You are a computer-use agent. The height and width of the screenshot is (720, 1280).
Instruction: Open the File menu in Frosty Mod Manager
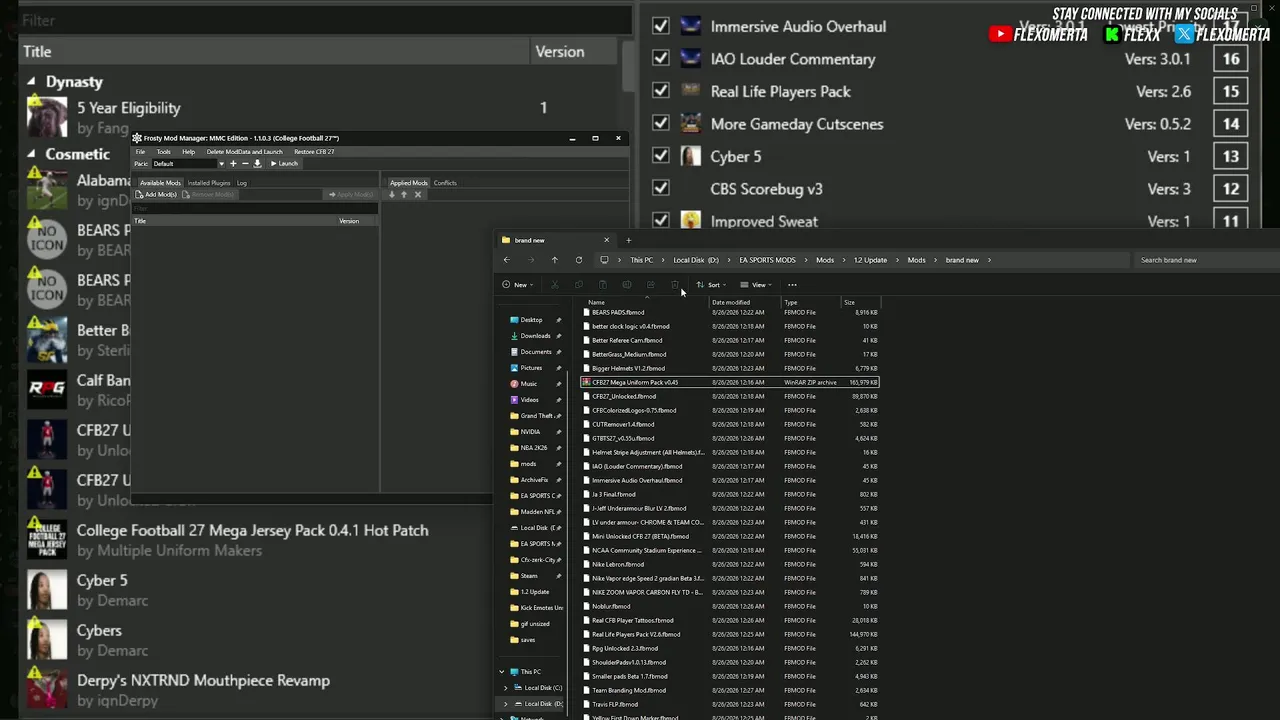pyautogui.click(x=141, y=152)
